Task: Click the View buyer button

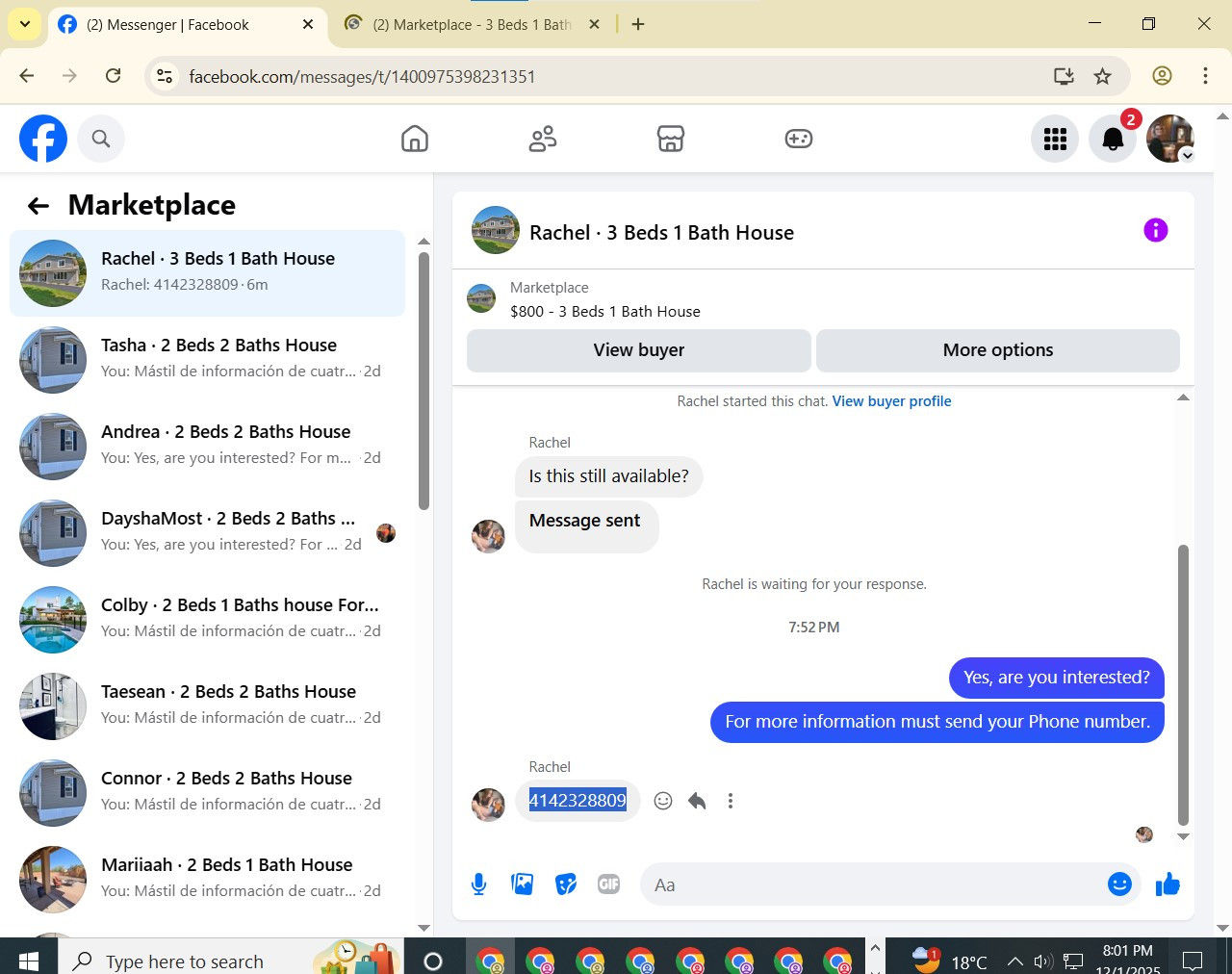Action: (x=639, y=350)
